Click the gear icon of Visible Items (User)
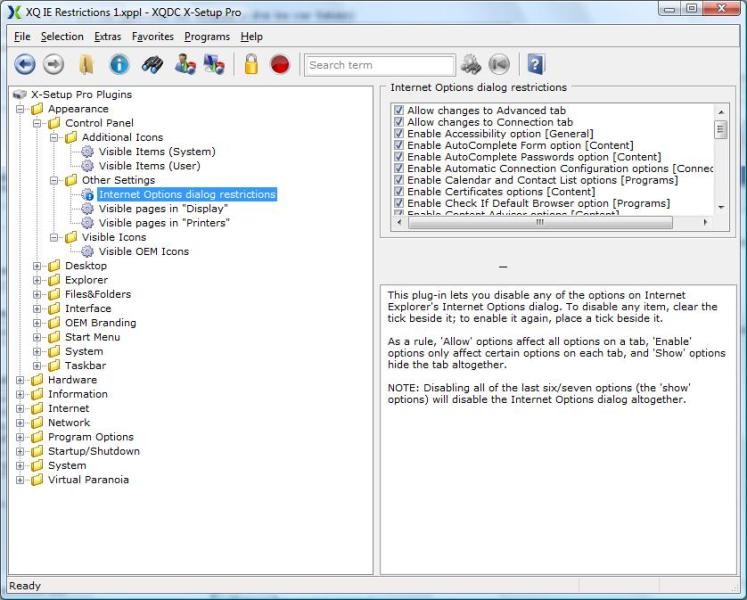The height and width of the screenshot is (600, 747). click(87, 166)
